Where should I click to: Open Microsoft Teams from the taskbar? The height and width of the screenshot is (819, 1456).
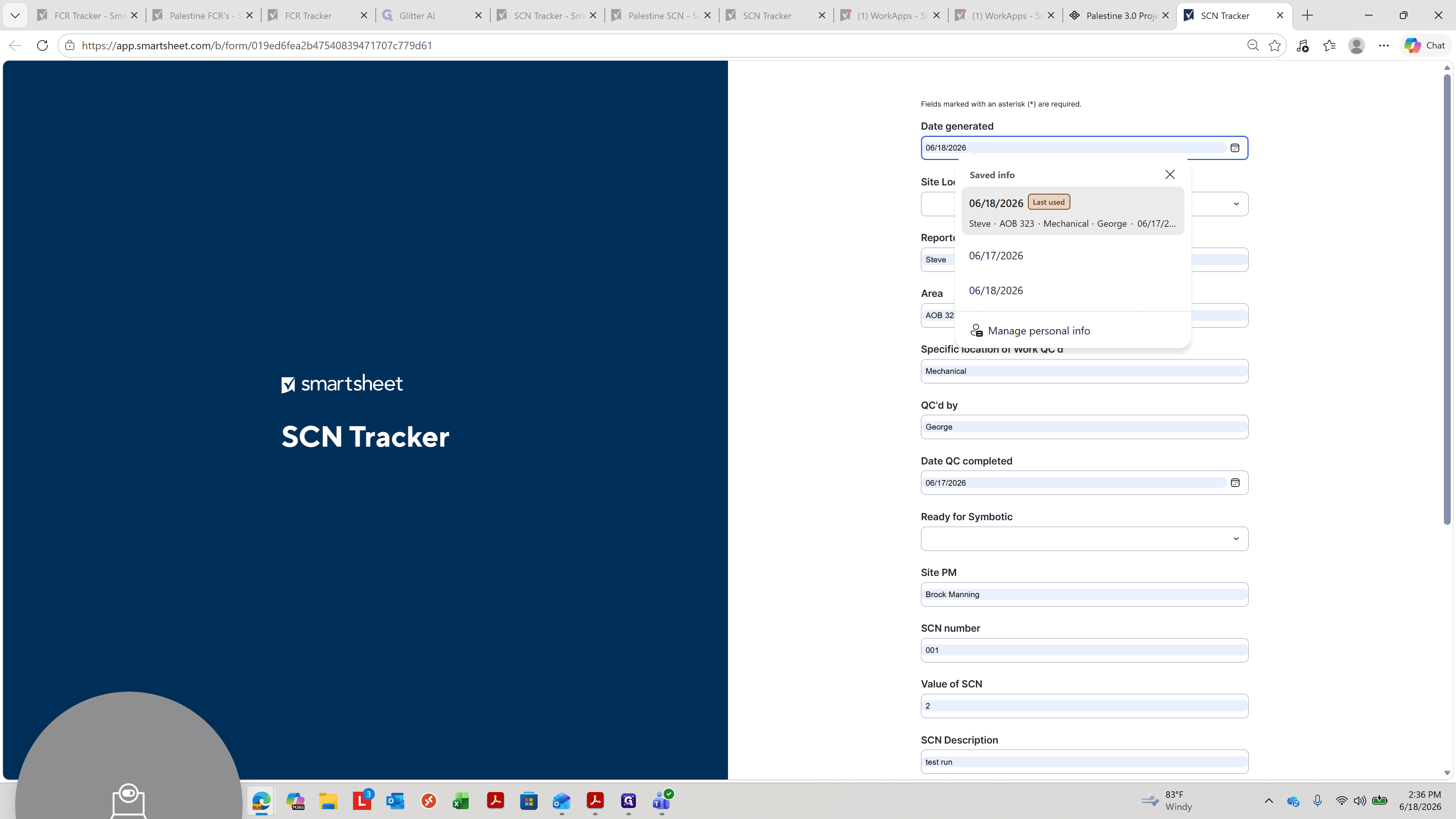pyautogui.click(x=661, y=801)
